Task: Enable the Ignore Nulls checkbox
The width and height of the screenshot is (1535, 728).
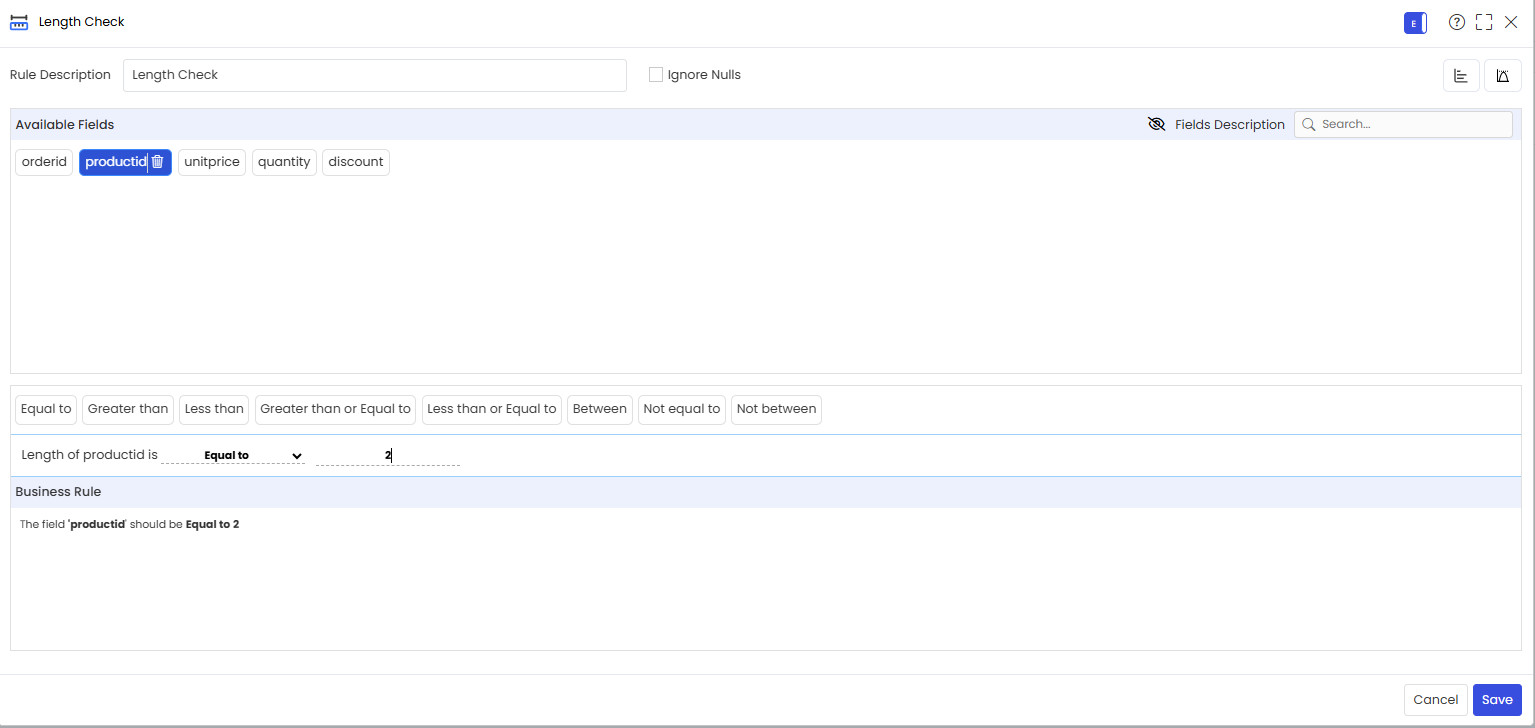Action: click(656, 75)
